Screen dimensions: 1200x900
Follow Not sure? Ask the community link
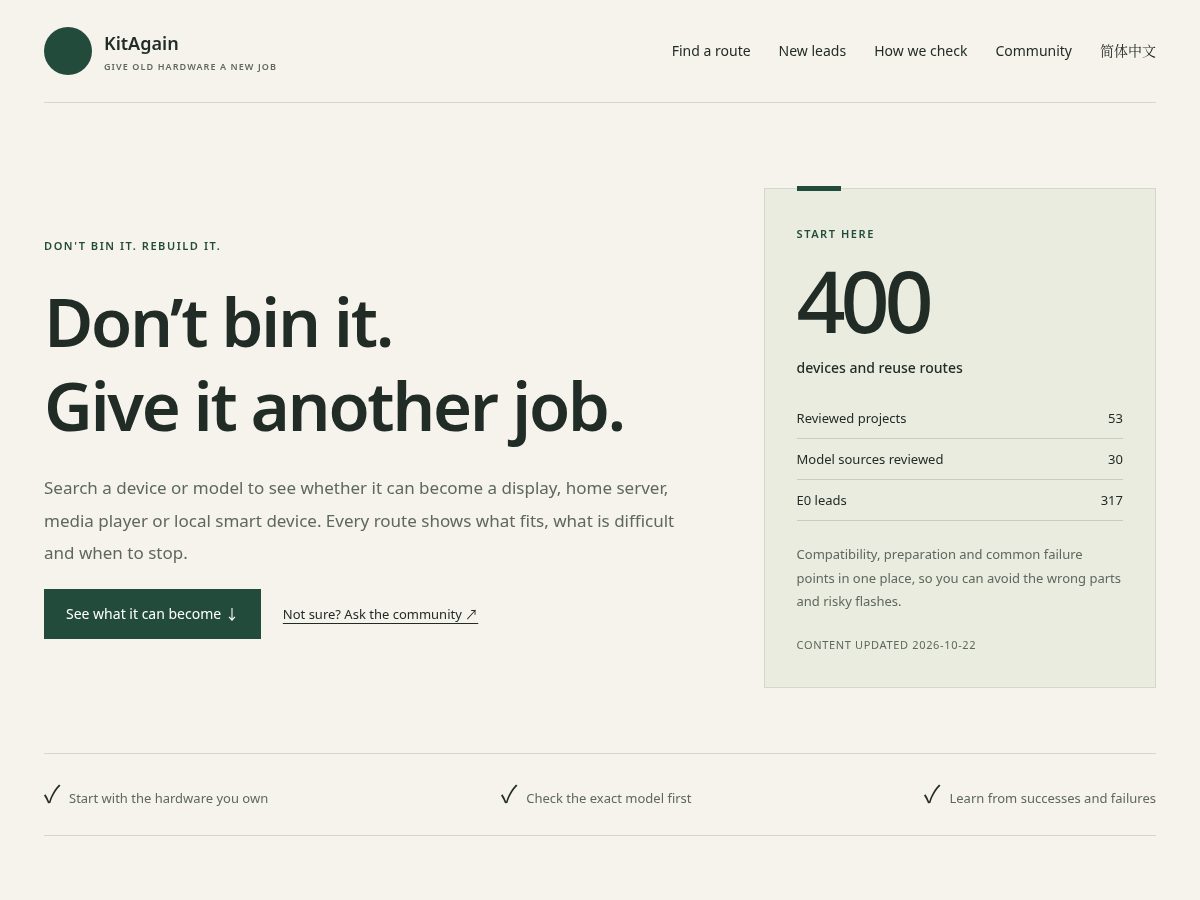(380, 614)
